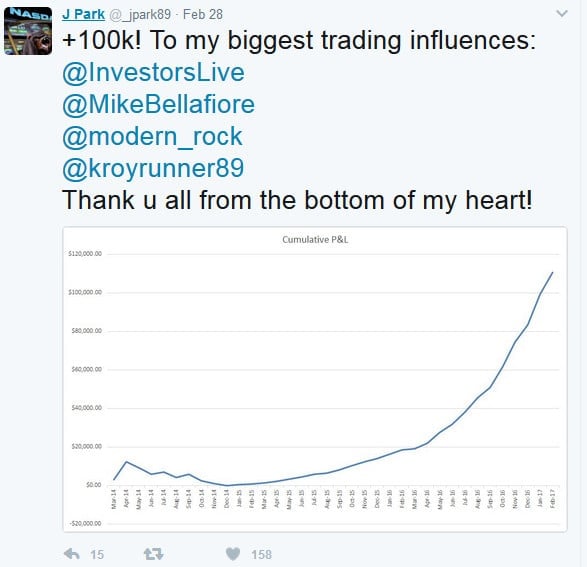Open the @kroyrunner89 mention
Image resolution: width=587 pixels, height=567 pixels.
153,168
